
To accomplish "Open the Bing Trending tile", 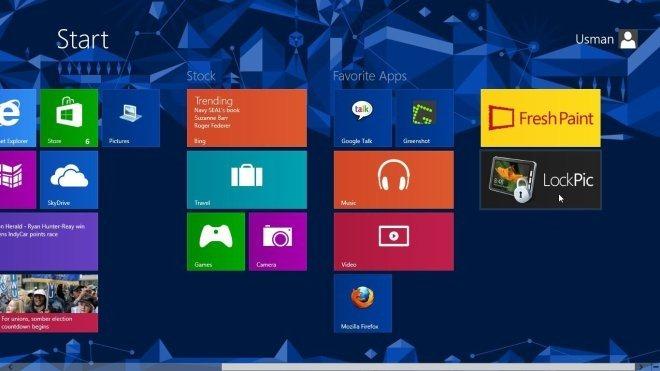I will (x=247, y=118).
